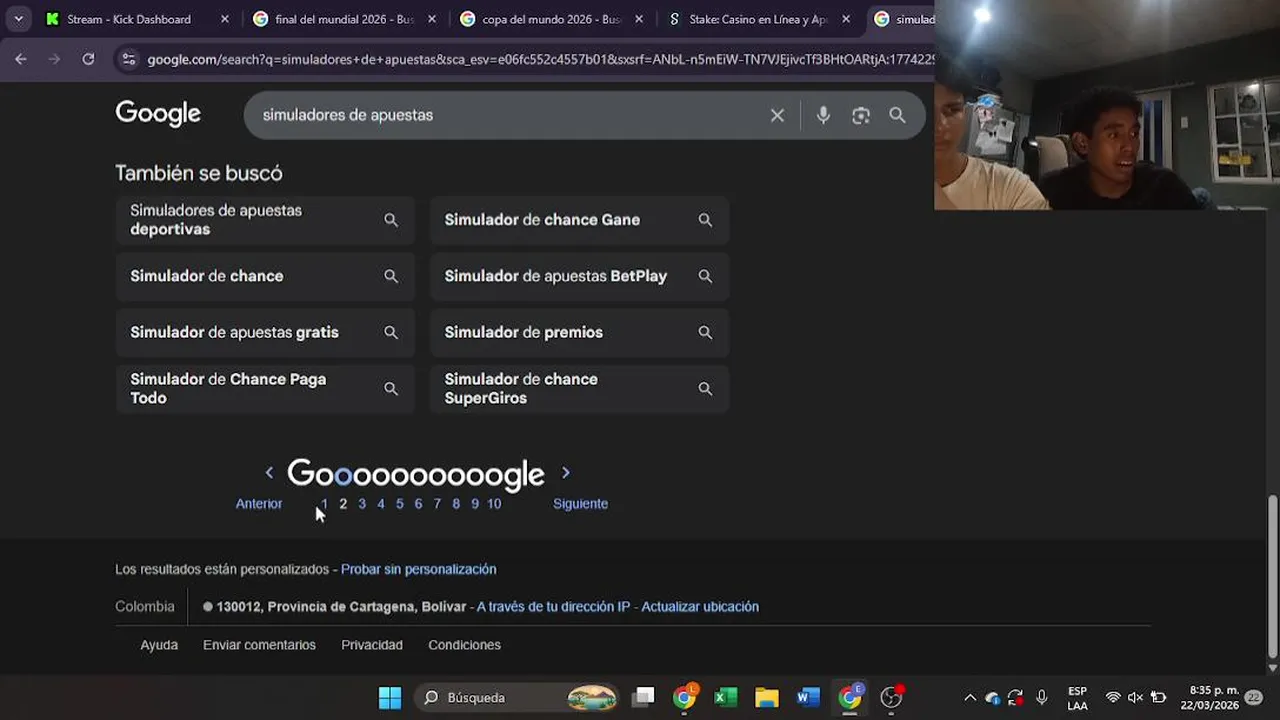Viewport: 1280px width, 720px height.
Task: Open Word from the taskbar
Action: click(808, 697)
